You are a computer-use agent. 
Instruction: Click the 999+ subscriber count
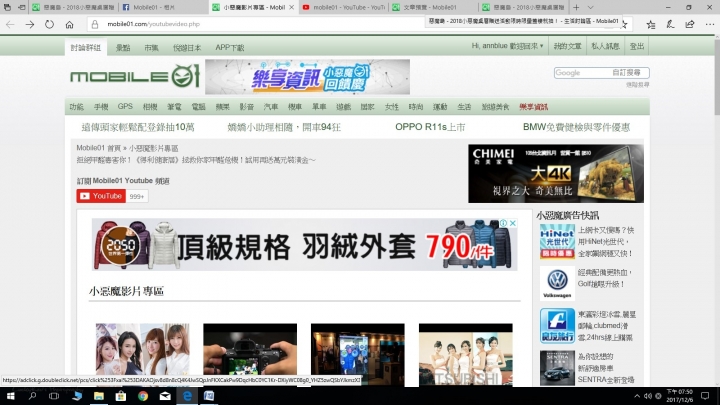coord(137,196)
